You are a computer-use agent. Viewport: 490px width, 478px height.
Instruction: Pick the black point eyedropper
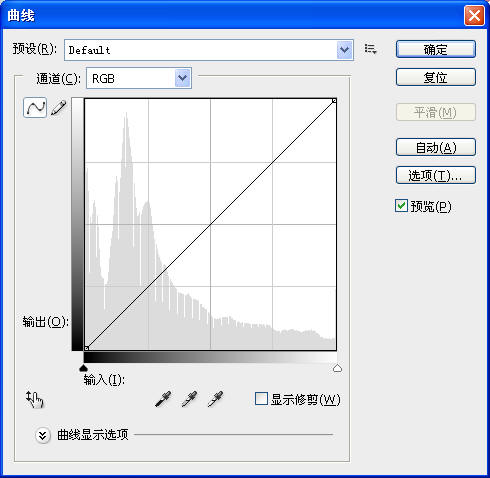[x=163, y=399]
